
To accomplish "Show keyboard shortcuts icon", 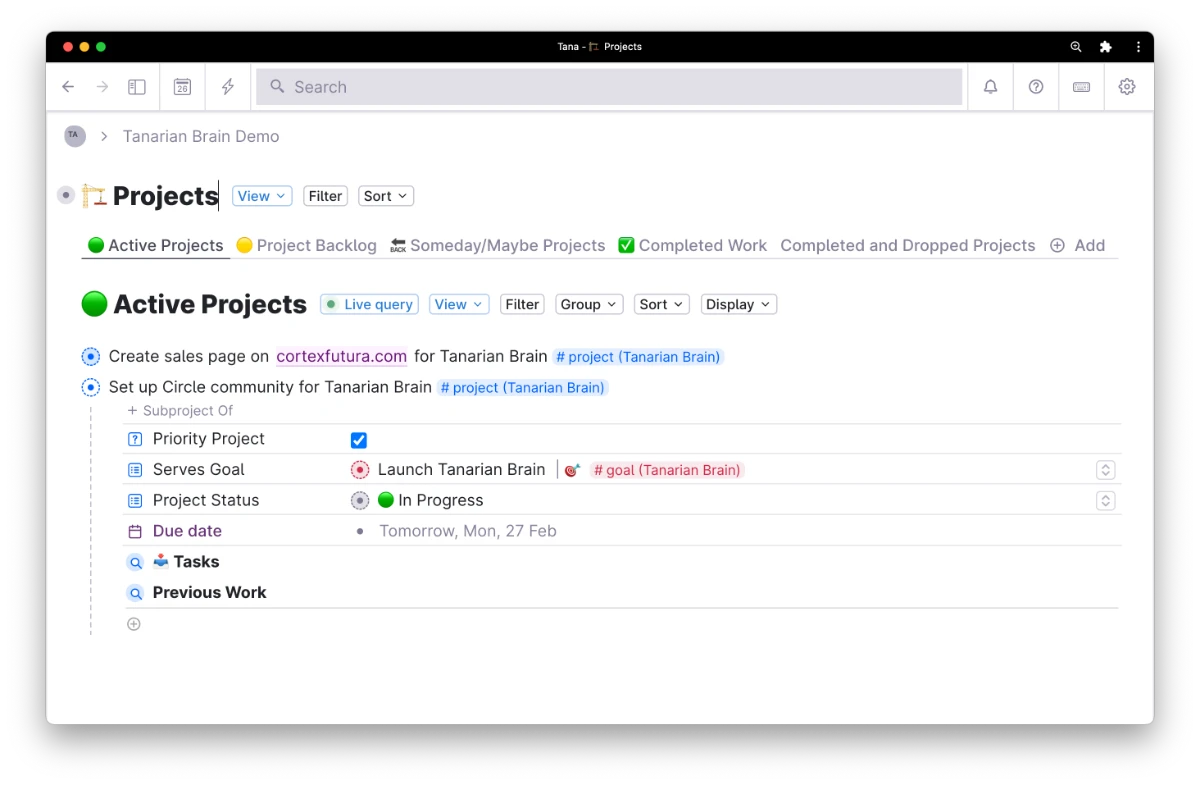I will point(1081,87).
